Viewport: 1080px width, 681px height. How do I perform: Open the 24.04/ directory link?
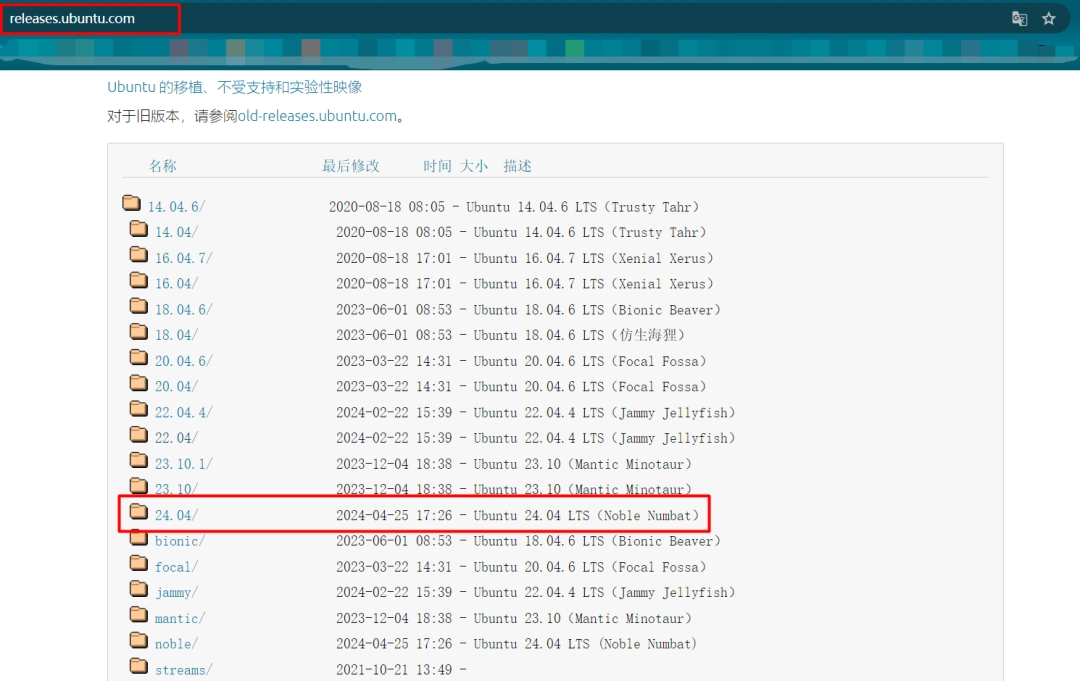(x=176, y=515)
